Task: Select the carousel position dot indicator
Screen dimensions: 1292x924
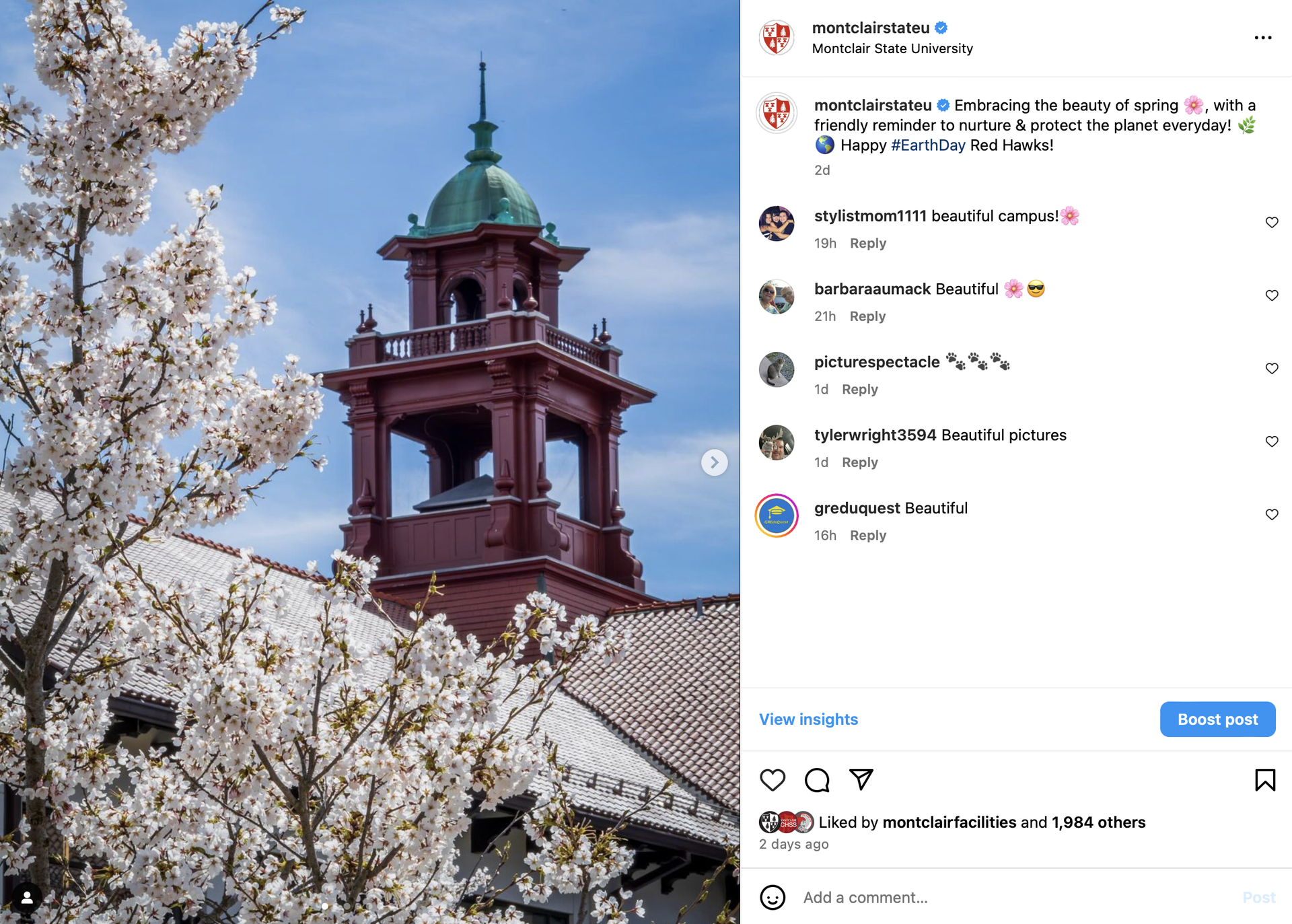Action: point(325,907)
